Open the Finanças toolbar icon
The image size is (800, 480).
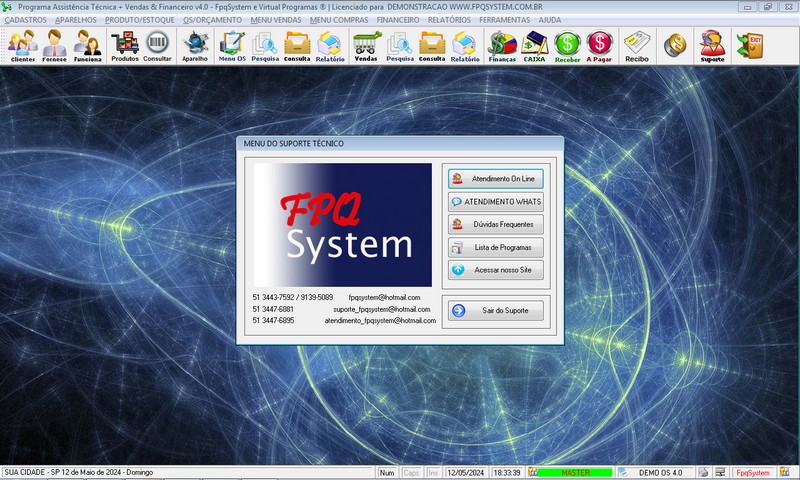[502, 46]
